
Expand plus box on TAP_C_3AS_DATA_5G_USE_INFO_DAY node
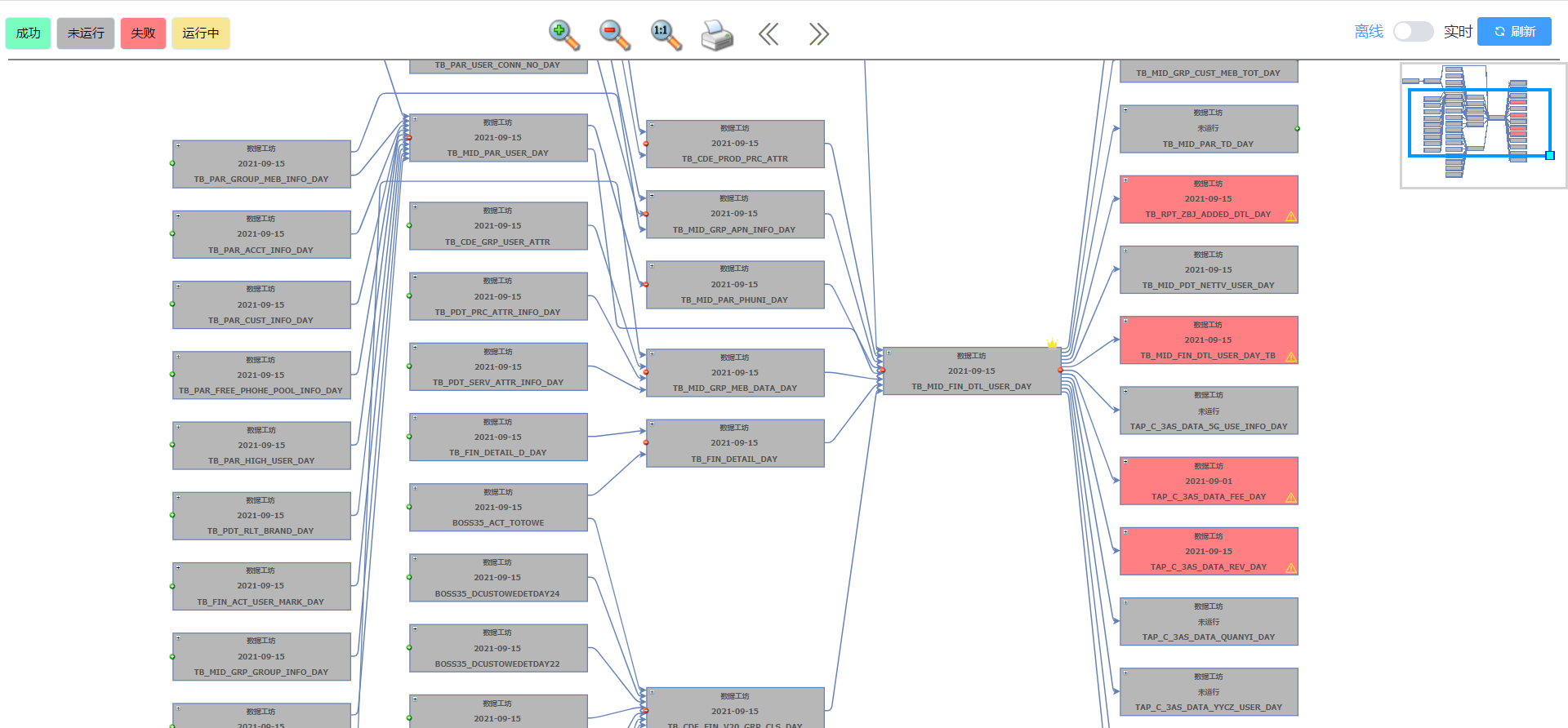point(1125,392)
